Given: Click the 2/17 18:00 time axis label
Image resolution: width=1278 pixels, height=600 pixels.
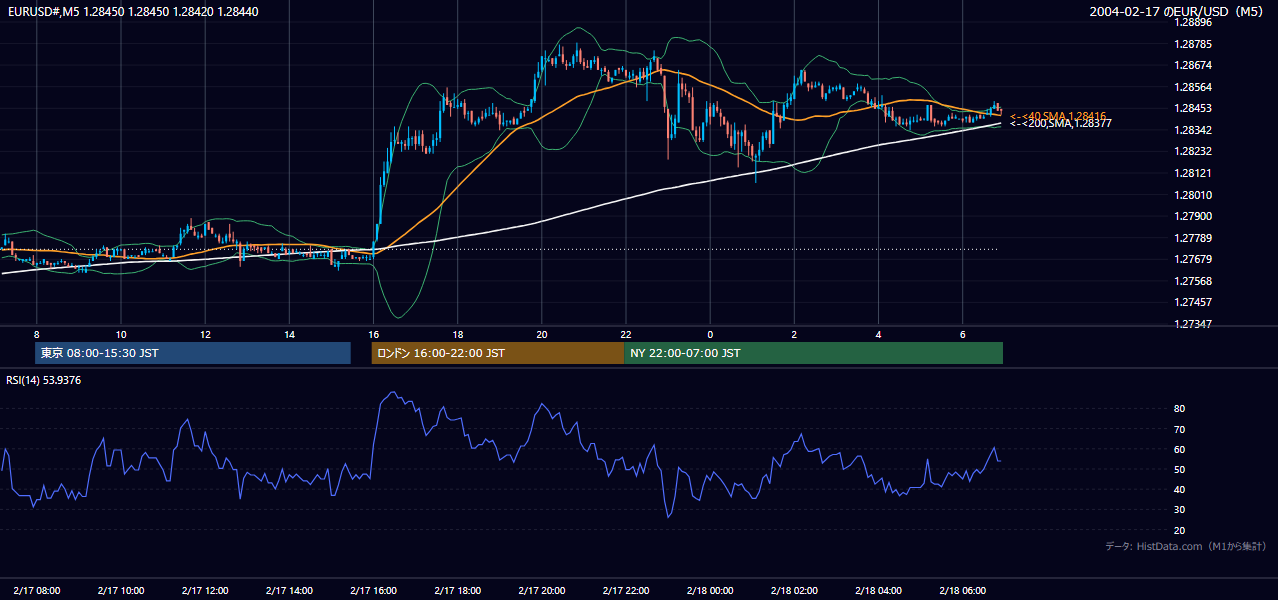Looking at the screenshot, I should point(457,590).
